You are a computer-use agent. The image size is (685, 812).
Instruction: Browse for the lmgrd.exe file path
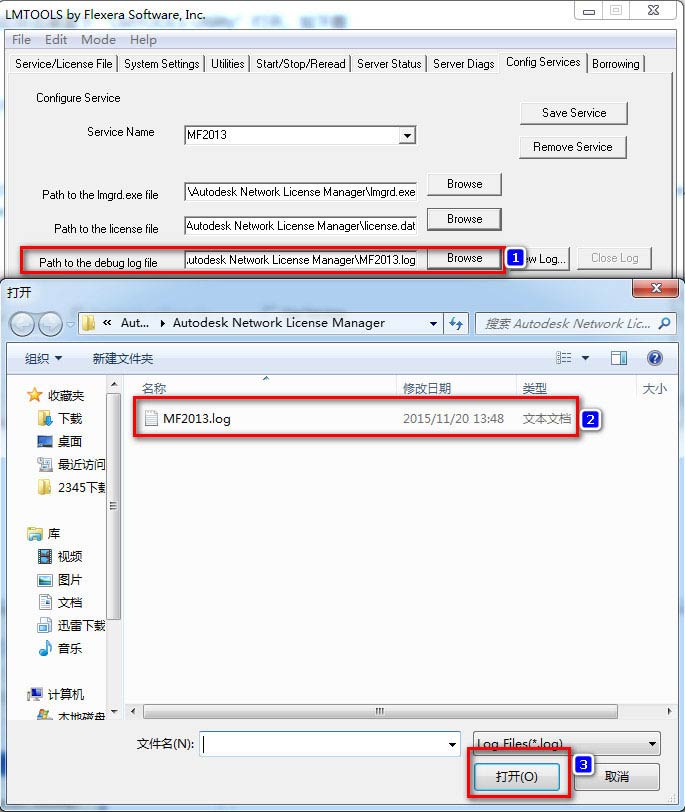(x=464, y=184)
